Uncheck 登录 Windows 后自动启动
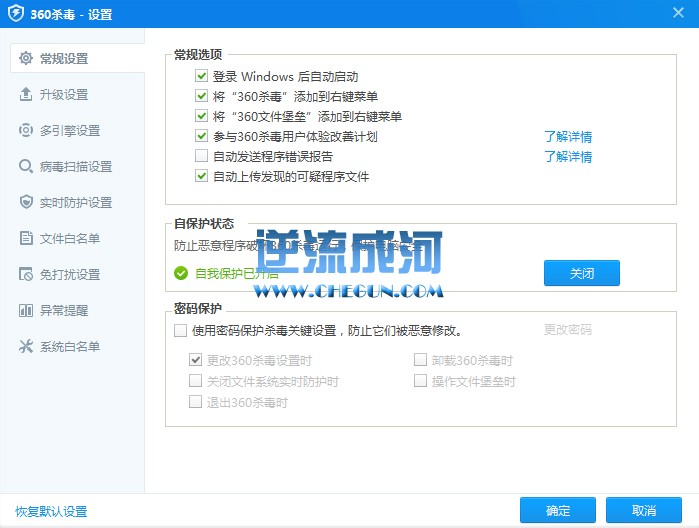Viewport: 699px width, 528px height. coord(201,76)
